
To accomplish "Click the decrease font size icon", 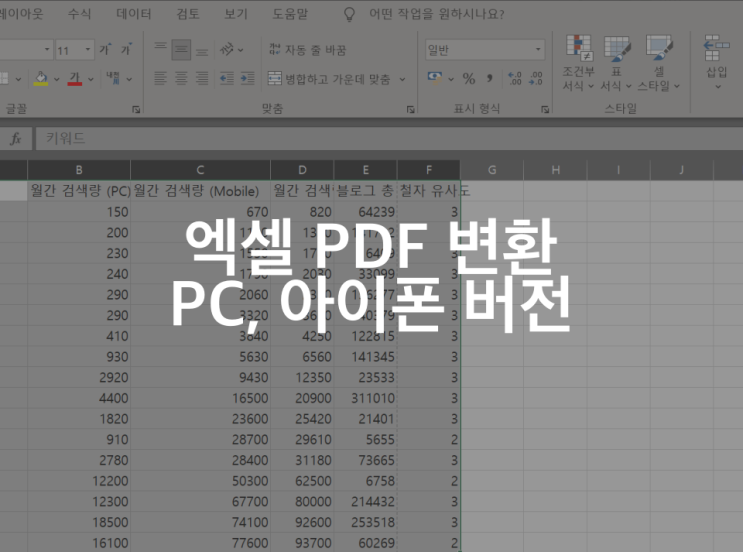I will pos(126,49).
